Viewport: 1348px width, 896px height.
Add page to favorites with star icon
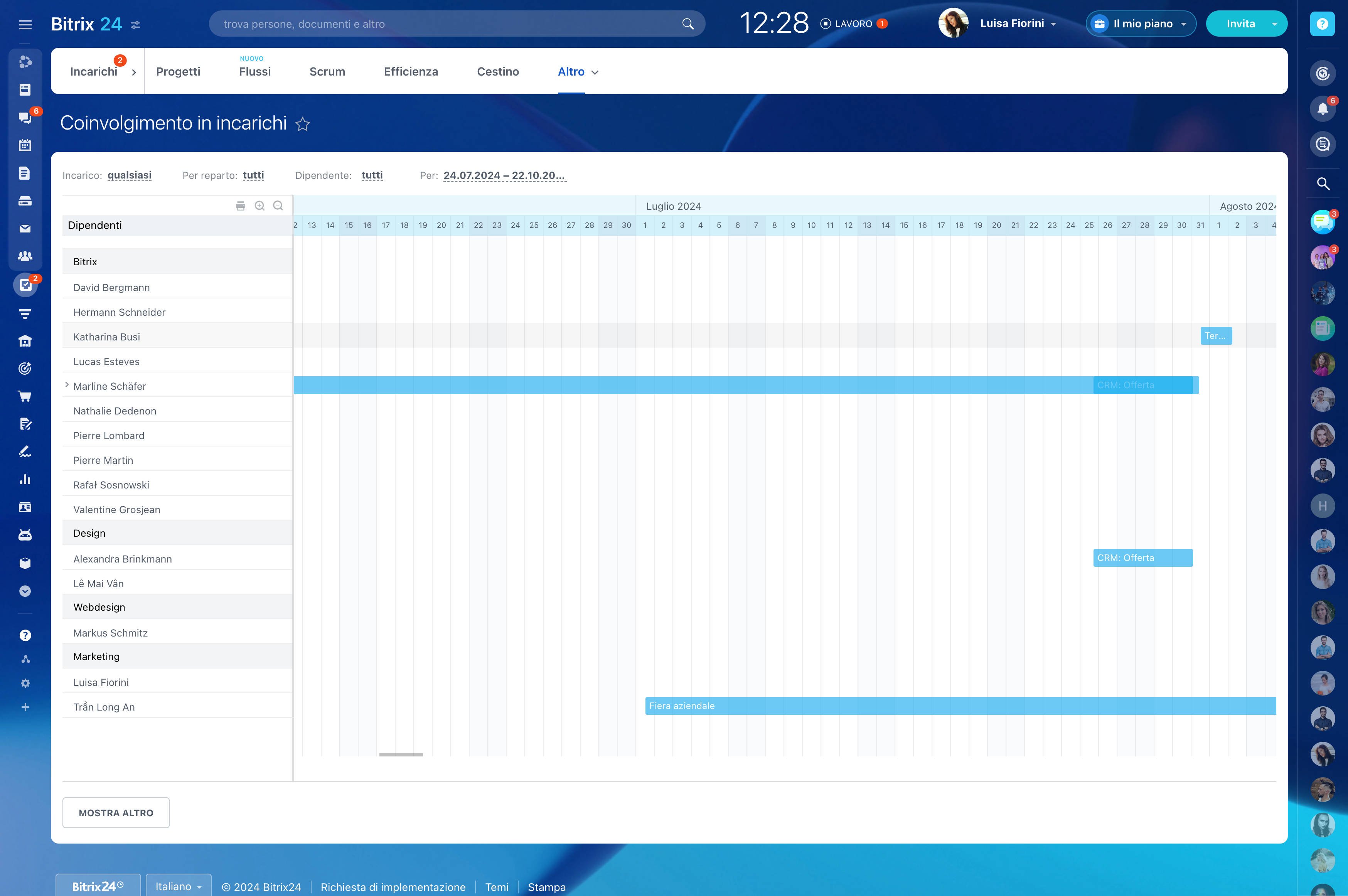[x=303, y=124]
